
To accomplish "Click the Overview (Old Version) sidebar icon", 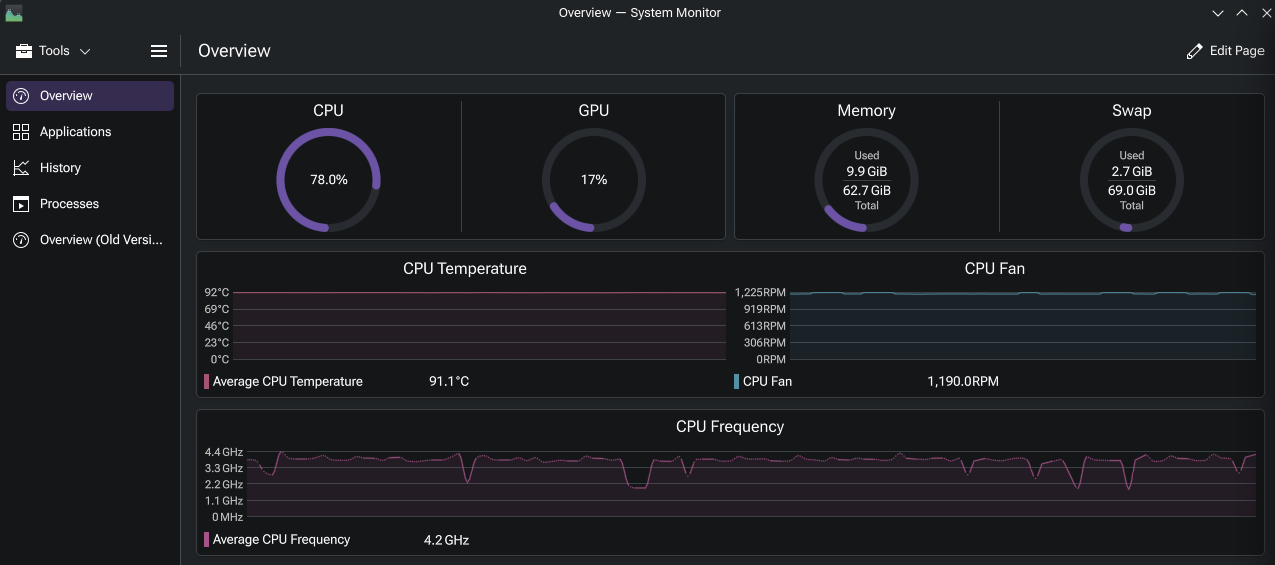I will [x=21, y=240].
